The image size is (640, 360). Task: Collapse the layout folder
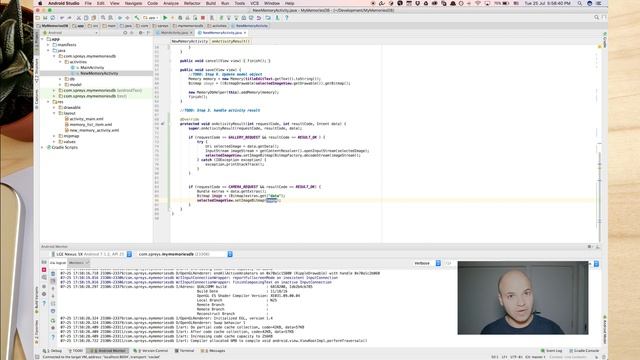point(54,113)
